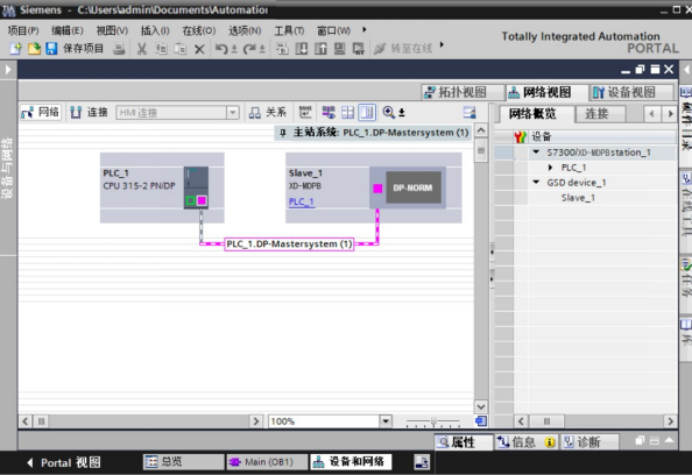Click the save window settings icon at toolbar right
This screenshot has width=692, height=476.
(470, 112)
